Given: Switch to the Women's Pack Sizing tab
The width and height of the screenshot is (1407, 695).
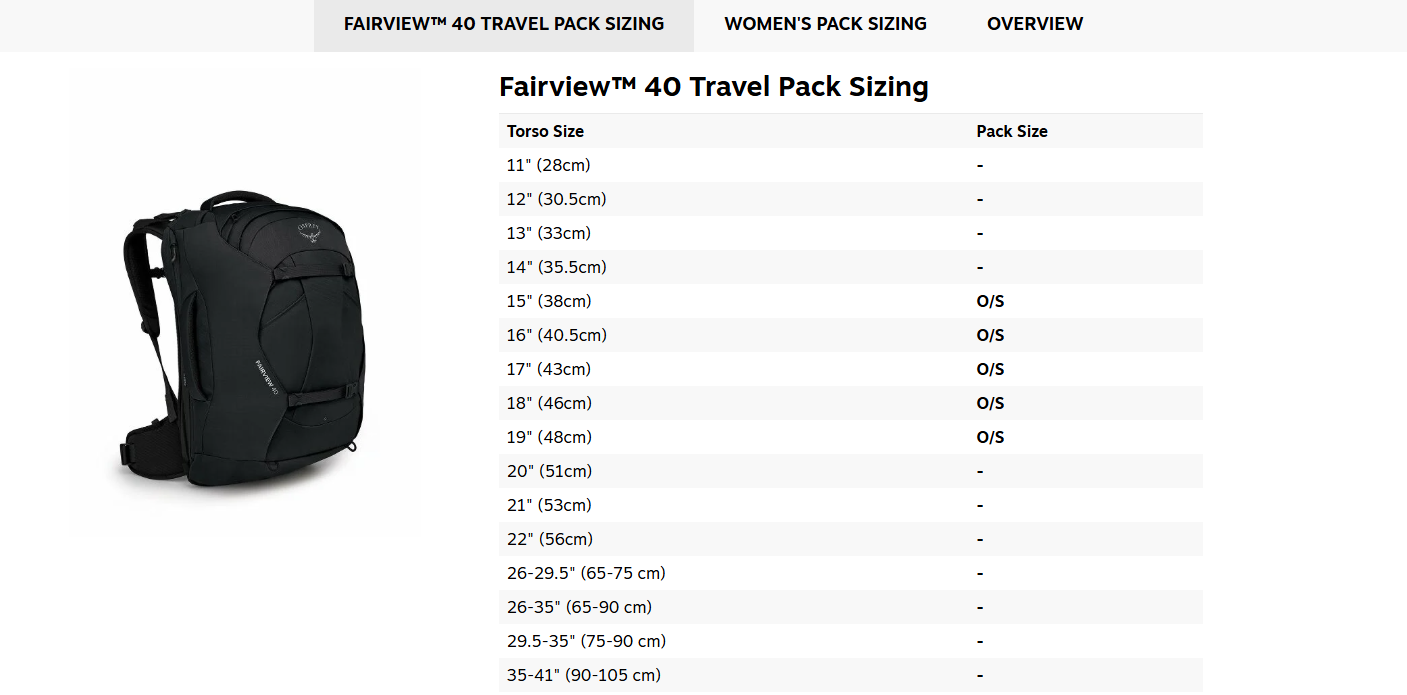Looking at the screenshot, I should click(825, 24).
